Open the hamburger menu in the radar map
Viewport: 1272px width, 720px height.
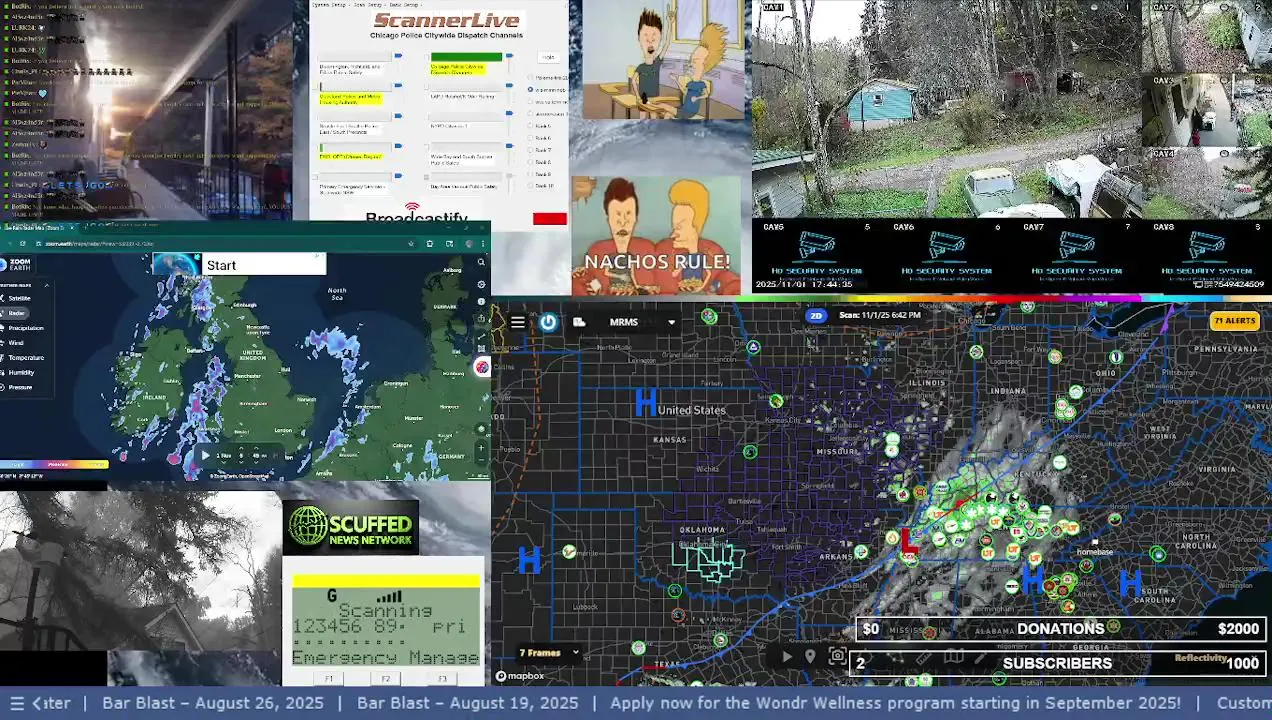(517, 322)
